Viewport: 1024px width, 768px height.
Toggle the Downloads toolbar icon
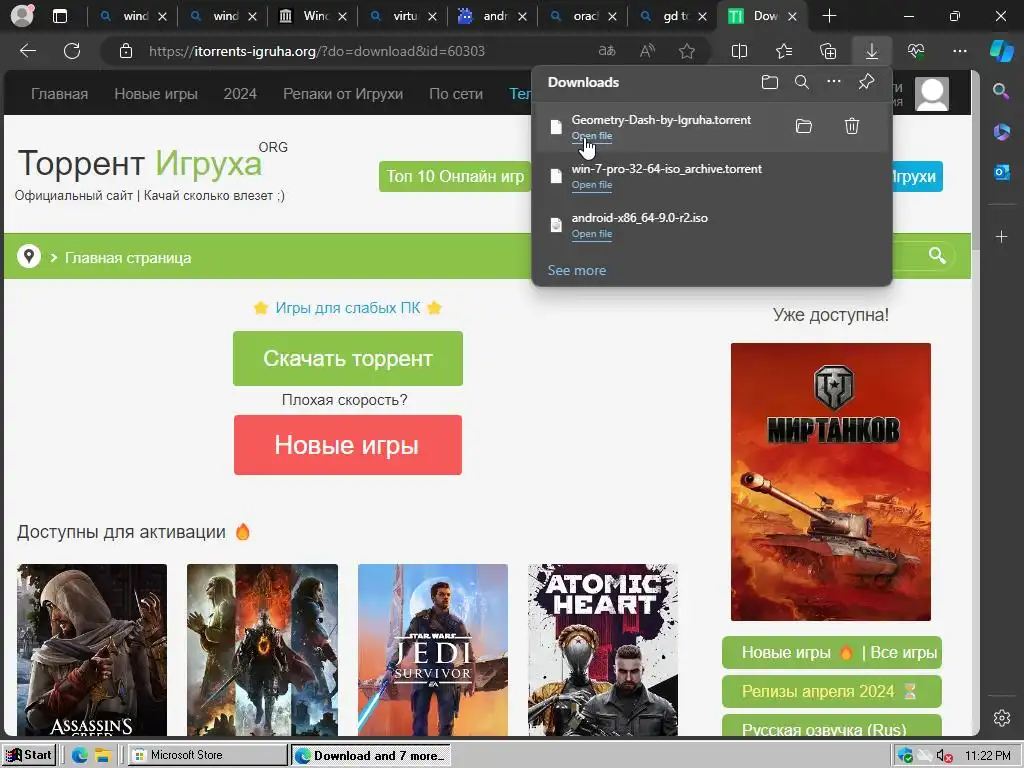click(872, 51)
